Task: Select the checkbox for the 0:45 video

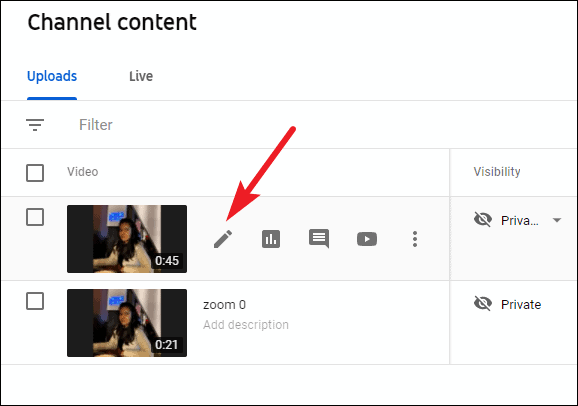Action: (x=35, y=217)
